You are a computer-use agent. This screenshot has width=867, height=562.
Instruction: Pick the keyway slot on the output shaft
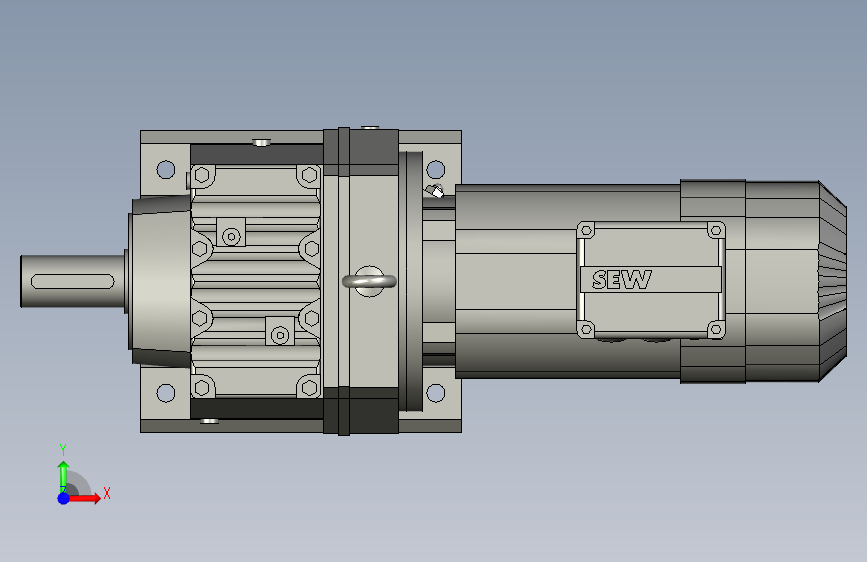(x=72, y=282)
